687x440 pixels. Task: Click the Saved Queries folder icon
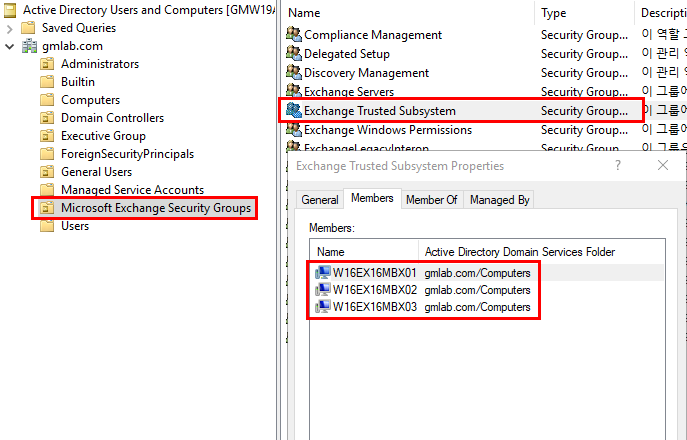point(28,28)
